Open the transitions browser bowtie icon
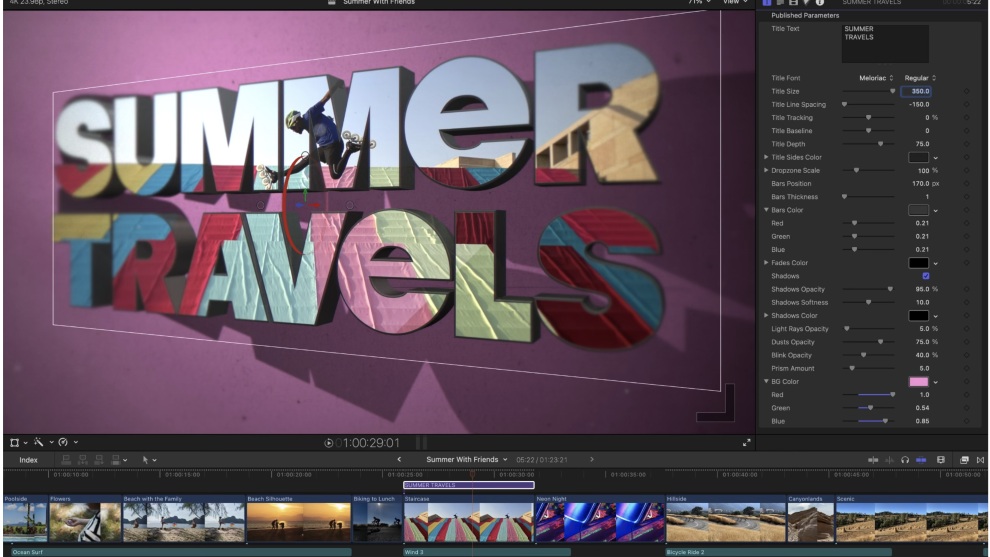Viewport: 990px width, 557px height. tap(980, 460)
